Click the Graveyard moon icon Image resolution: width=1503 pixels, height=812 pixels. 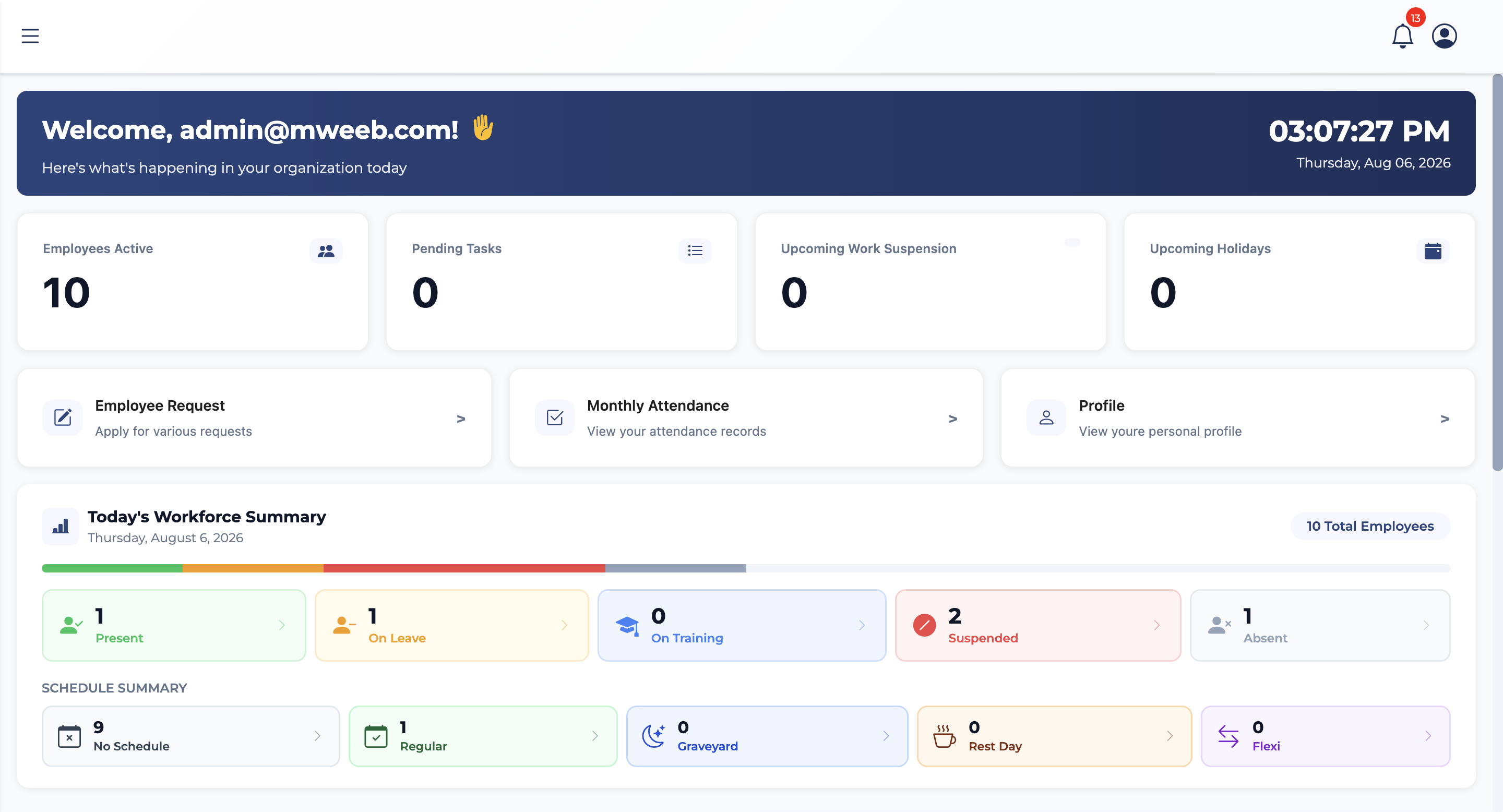[x=653, y=736]
